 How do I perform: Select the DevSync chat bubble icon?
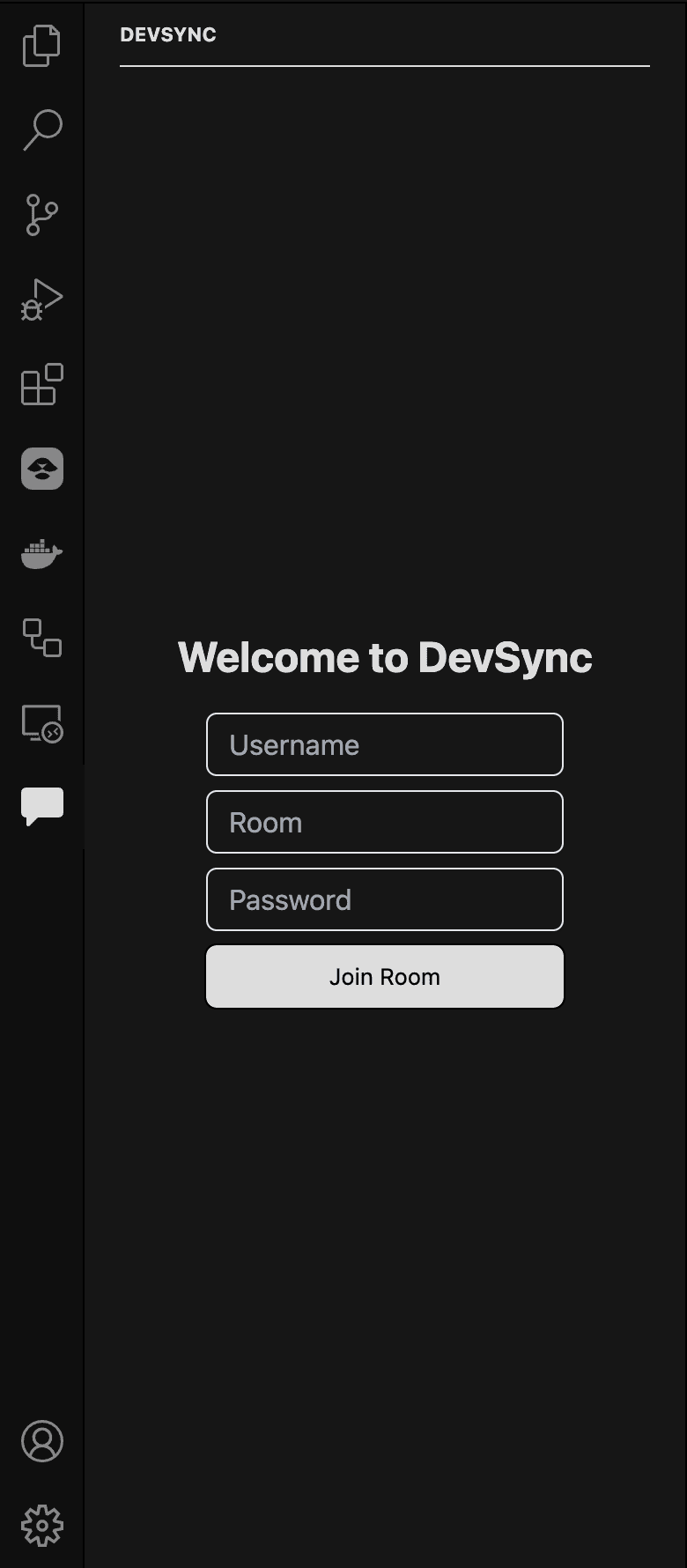pyautogui.click(x=41, y=807)
